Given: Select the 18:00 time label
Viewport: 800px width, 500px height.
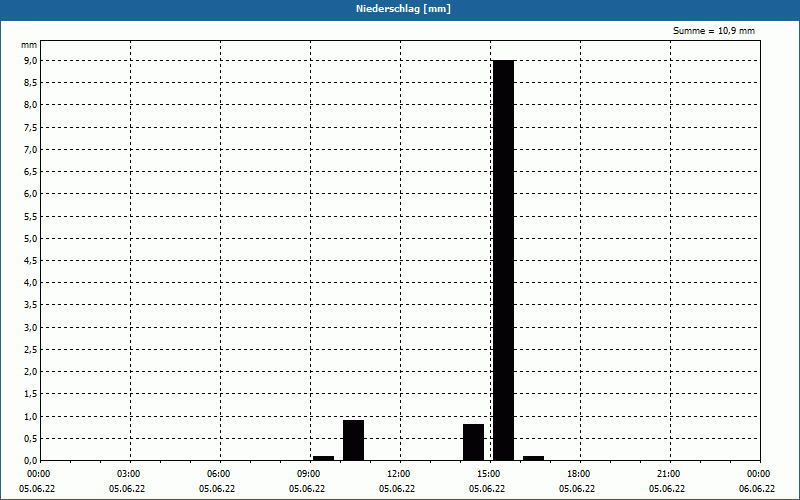Looking at the screenshot, I should (579, 474).
